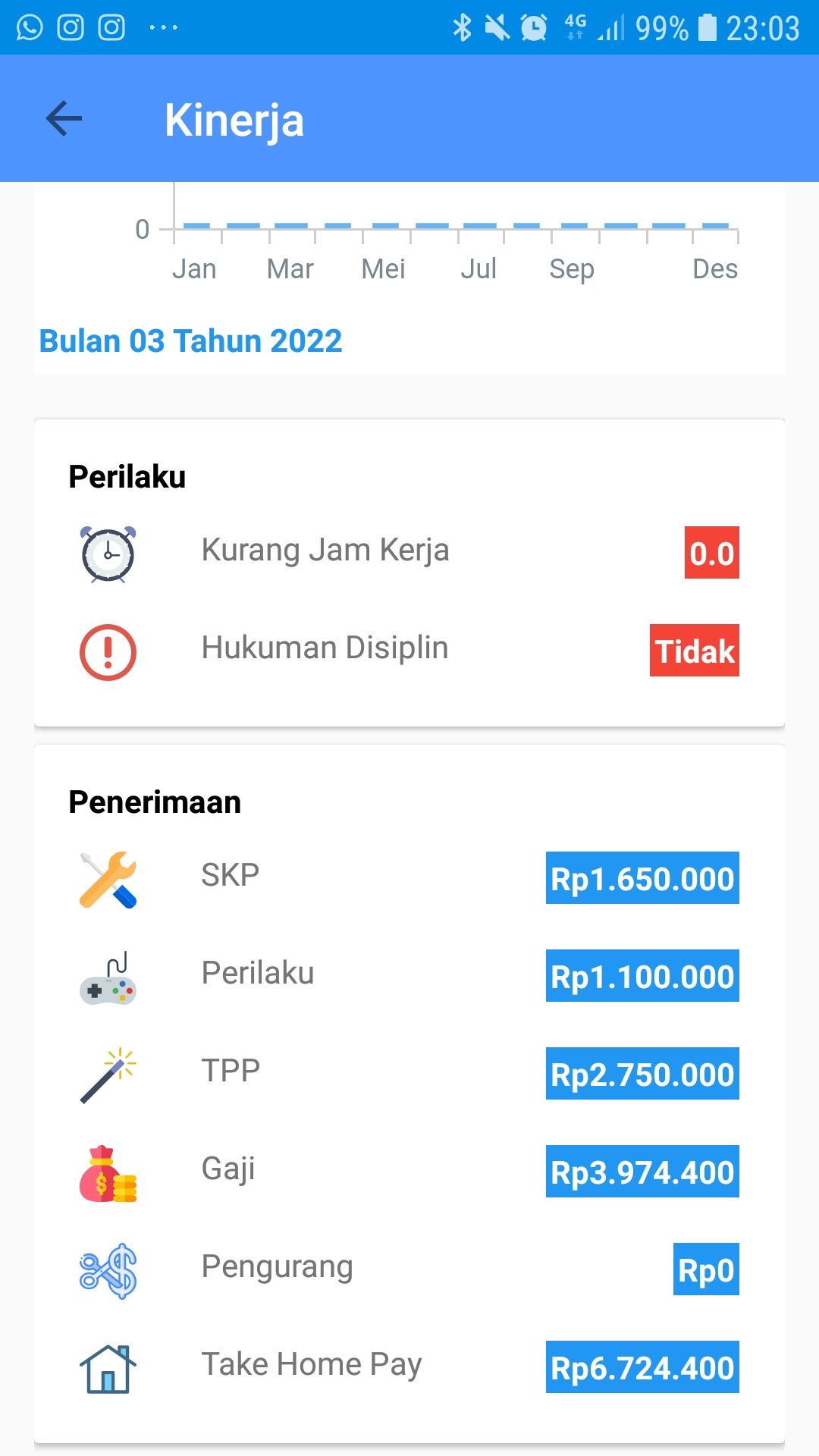The width and height of the screenshot is (819, 1456).
Task: Tap the game controller Perilaku icon
Action: 108,978
